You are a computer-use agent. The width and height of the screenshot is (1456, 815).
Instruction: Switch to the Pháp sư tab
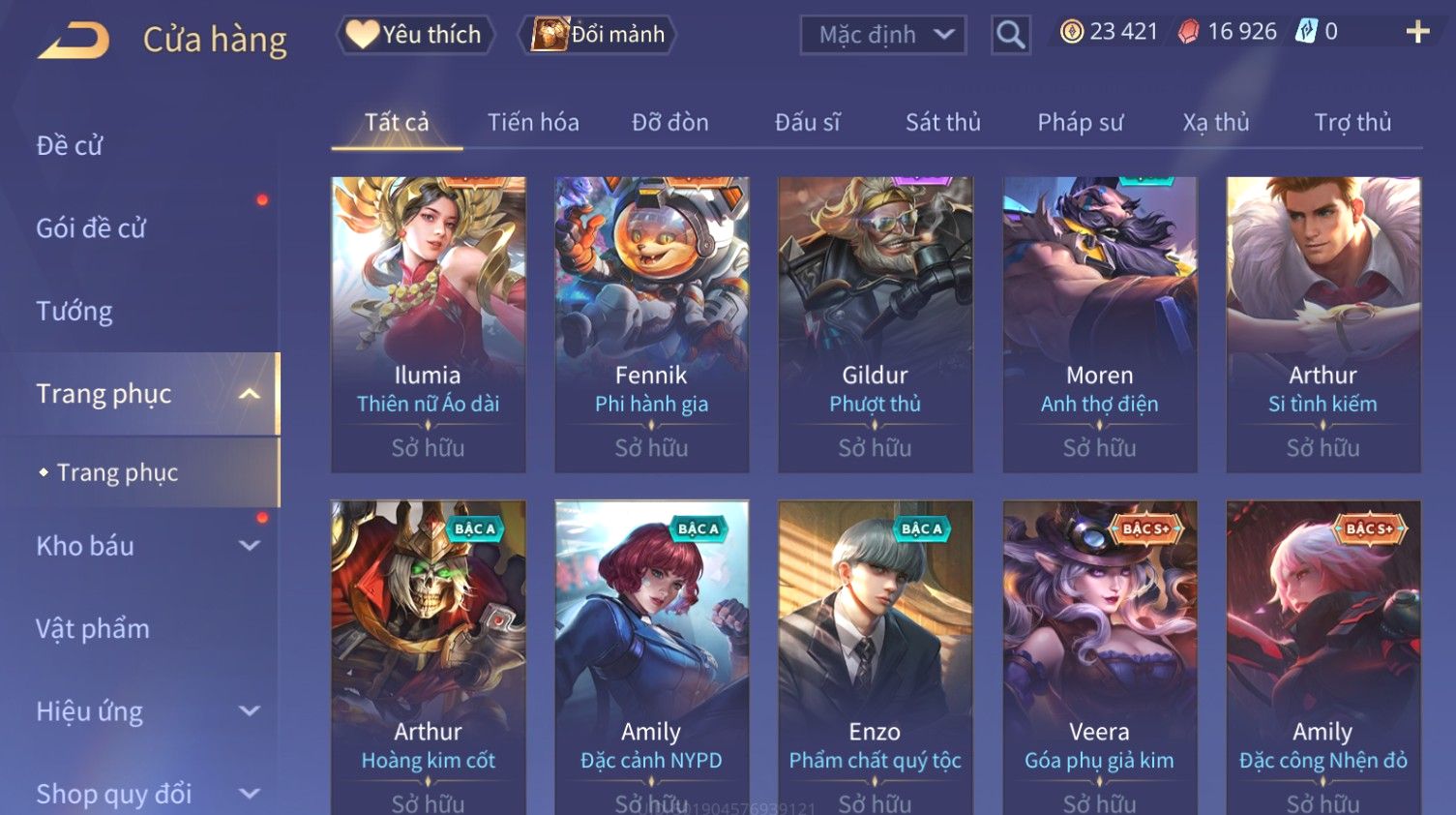tap(1081, 123)
